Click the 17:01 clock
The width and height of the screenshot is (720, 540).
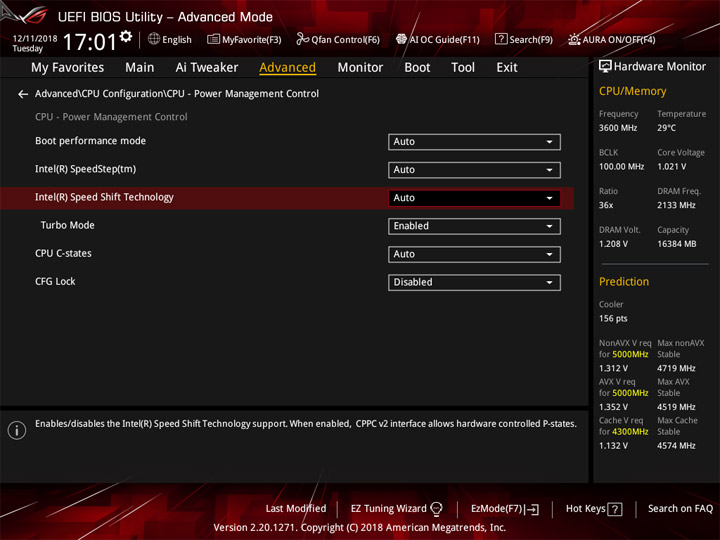point(90,42)
